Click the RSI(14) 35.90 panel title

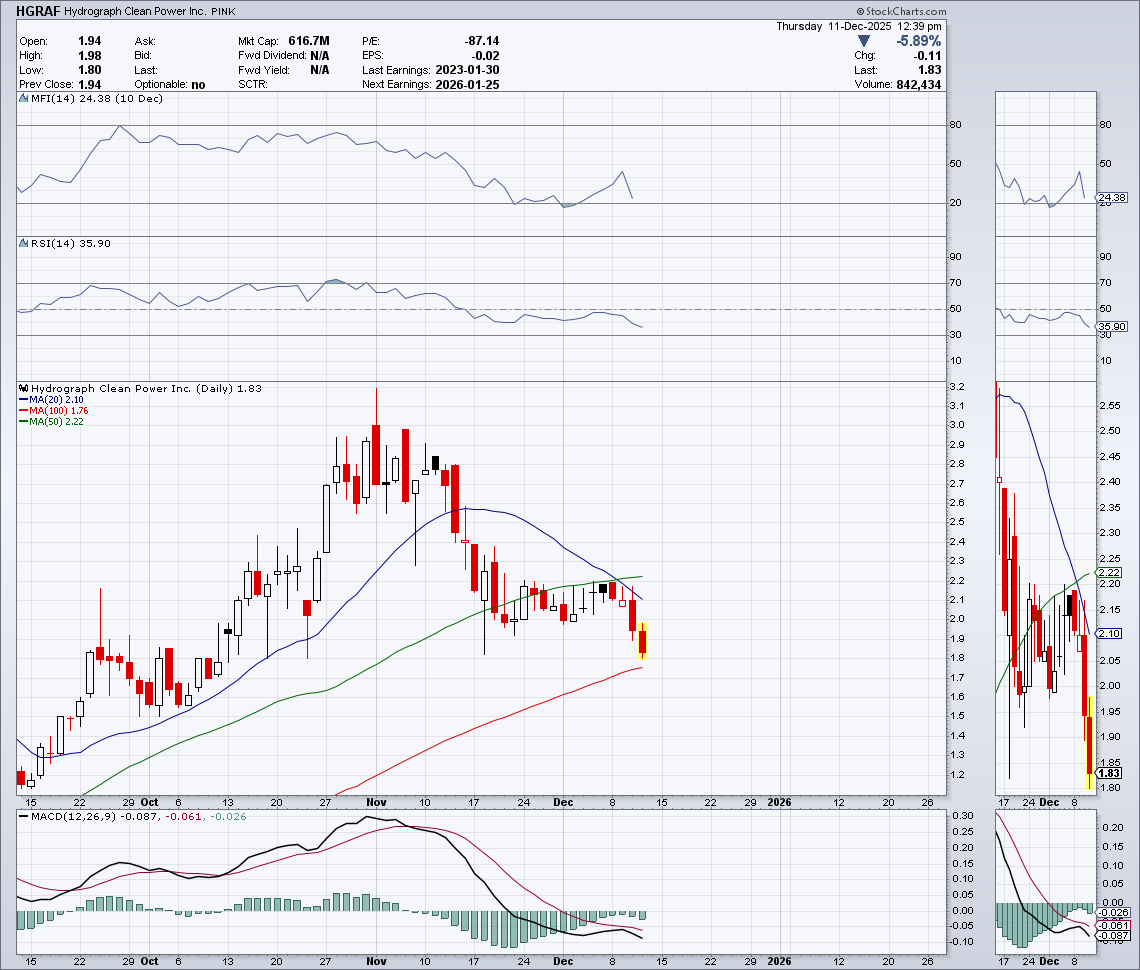(x=71, y=244)
